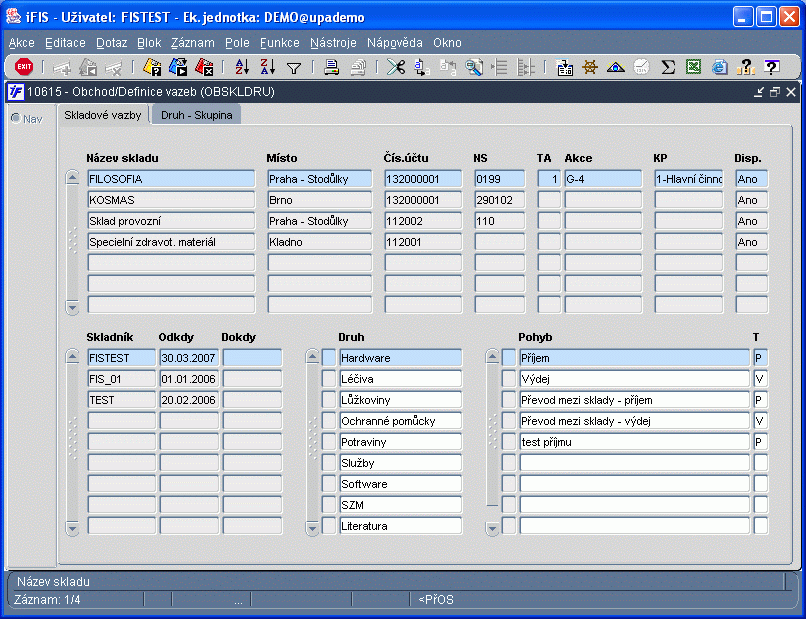The height and width of the screenshot is (619, 806).
Task: Open the Nástroje menu
Action: coord(333,43)
